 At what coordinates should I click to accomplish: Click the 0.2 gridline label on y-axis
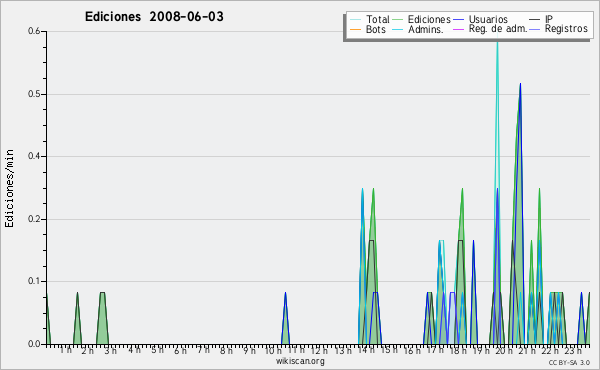[x=34, y=219]
